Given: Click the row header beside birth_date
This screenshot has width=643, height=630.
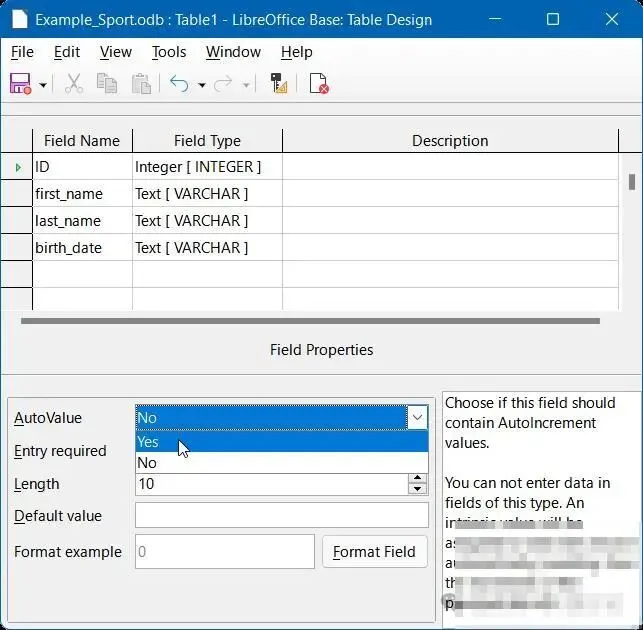Looking at the screenshot, I should click(16, 248).
